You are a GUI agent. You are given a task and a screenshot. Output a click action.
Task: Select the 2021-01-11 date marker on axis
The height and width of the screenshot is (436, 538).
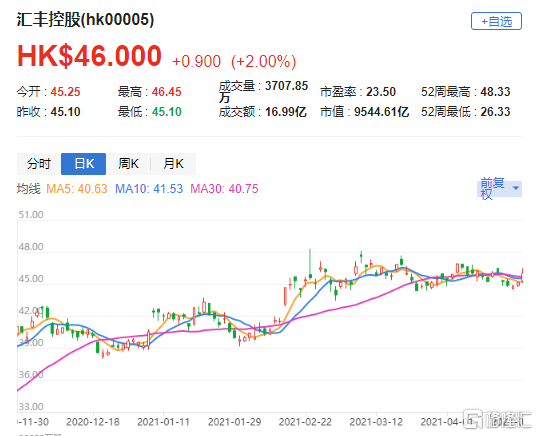[163, 422]
